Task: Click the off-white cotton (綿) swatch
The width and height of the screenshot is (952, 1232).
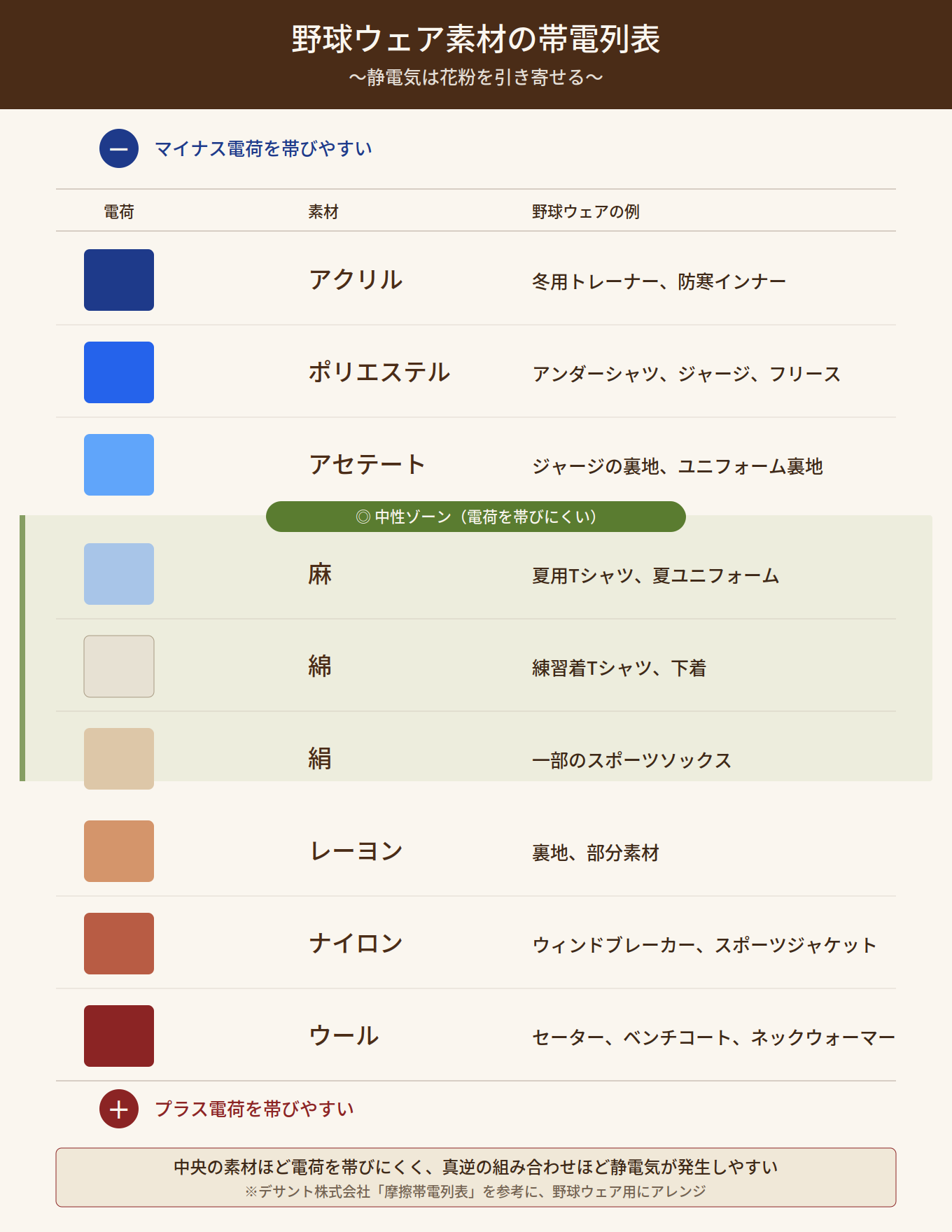Action: [x=119, y=666]
